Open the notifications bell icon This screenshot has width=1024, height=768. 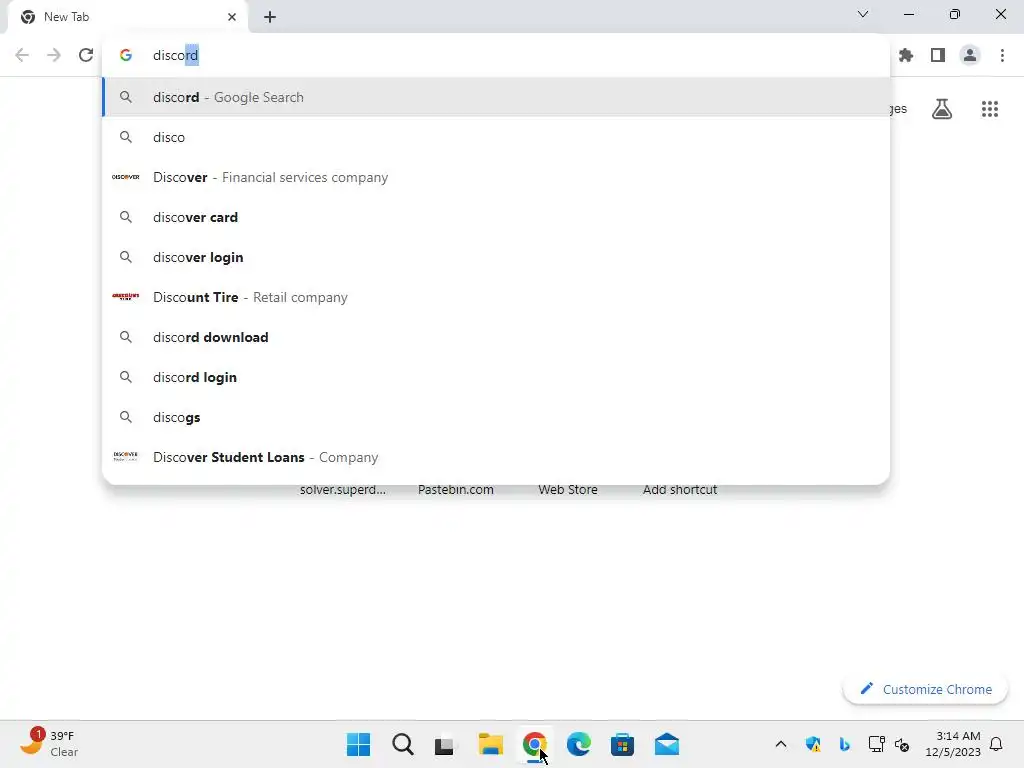point(996,744)
